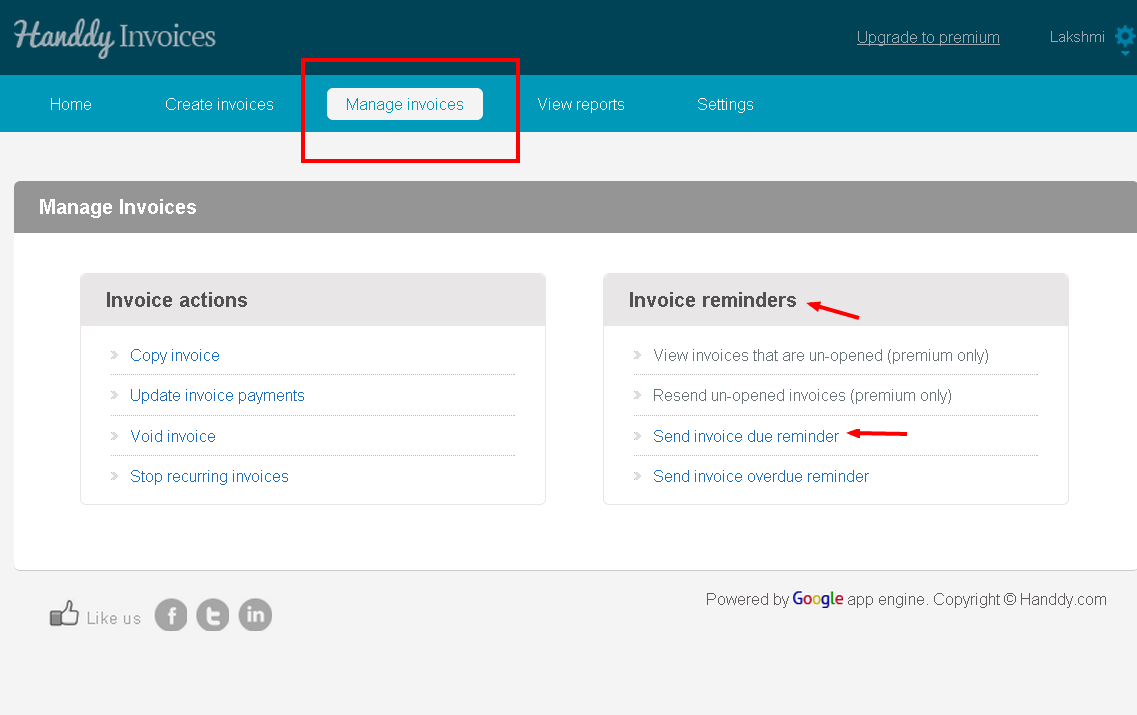The height and width of the screenshot is (715, 1137).
Task: Click the Invoice actions heading
Action: click(176, 300)
